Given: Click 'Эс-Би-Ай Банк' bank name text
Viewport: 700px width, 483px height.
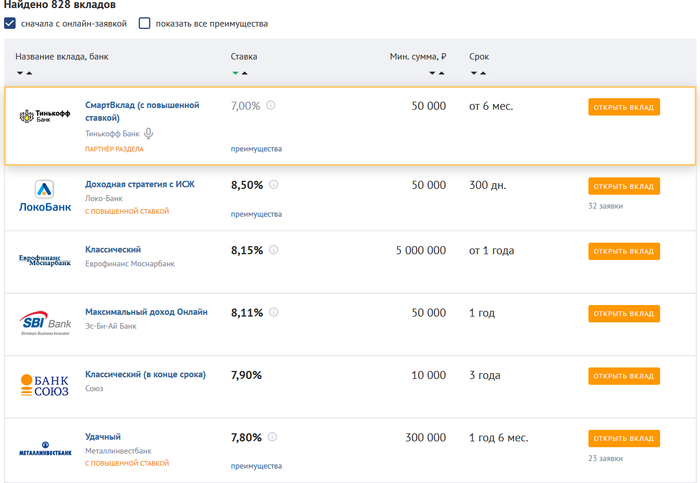Looking at the screenshot, I should click(x=111, y=326).
